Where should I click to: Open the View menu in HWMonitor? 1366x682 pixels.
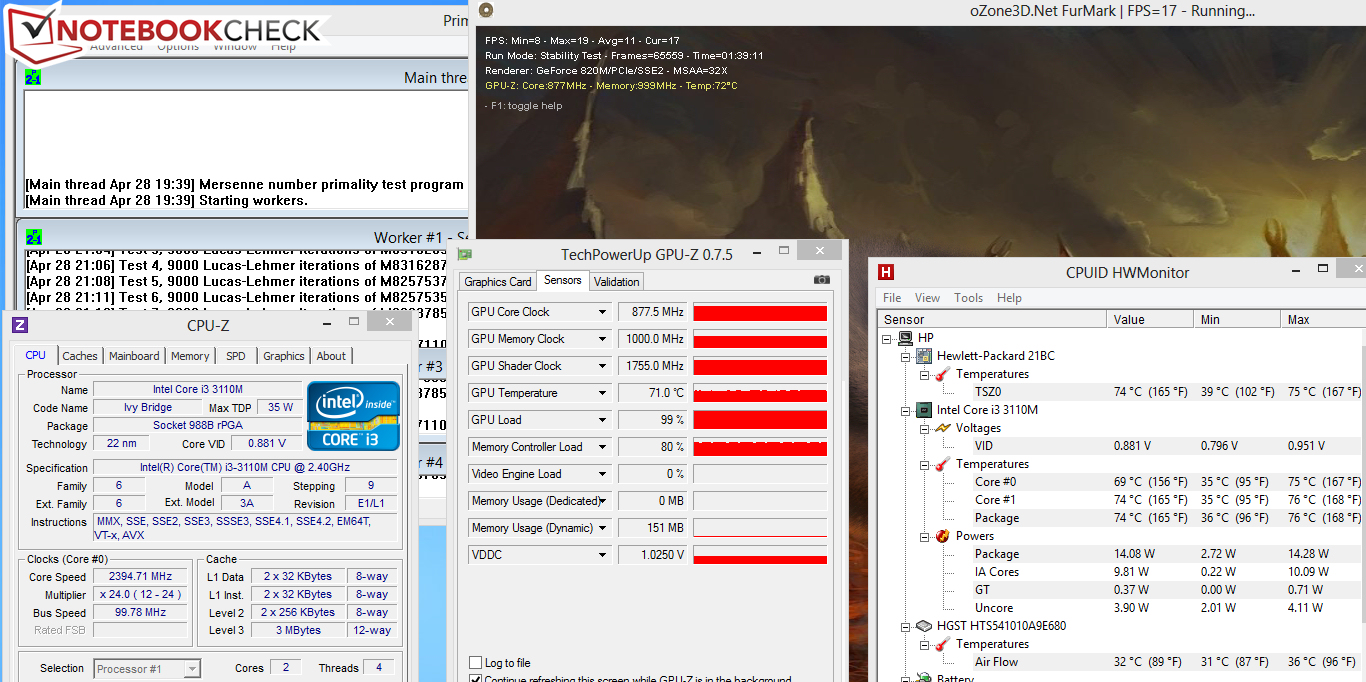pos(927,298)
